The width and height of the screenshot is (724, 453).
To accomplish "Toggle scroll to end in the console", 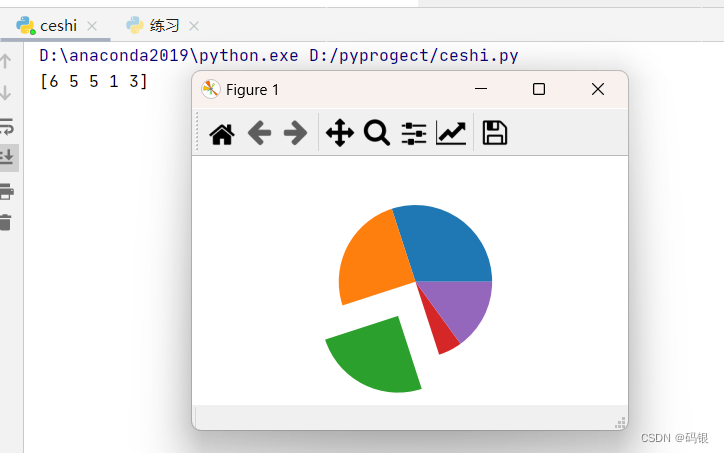I will [x=7, y=157].
